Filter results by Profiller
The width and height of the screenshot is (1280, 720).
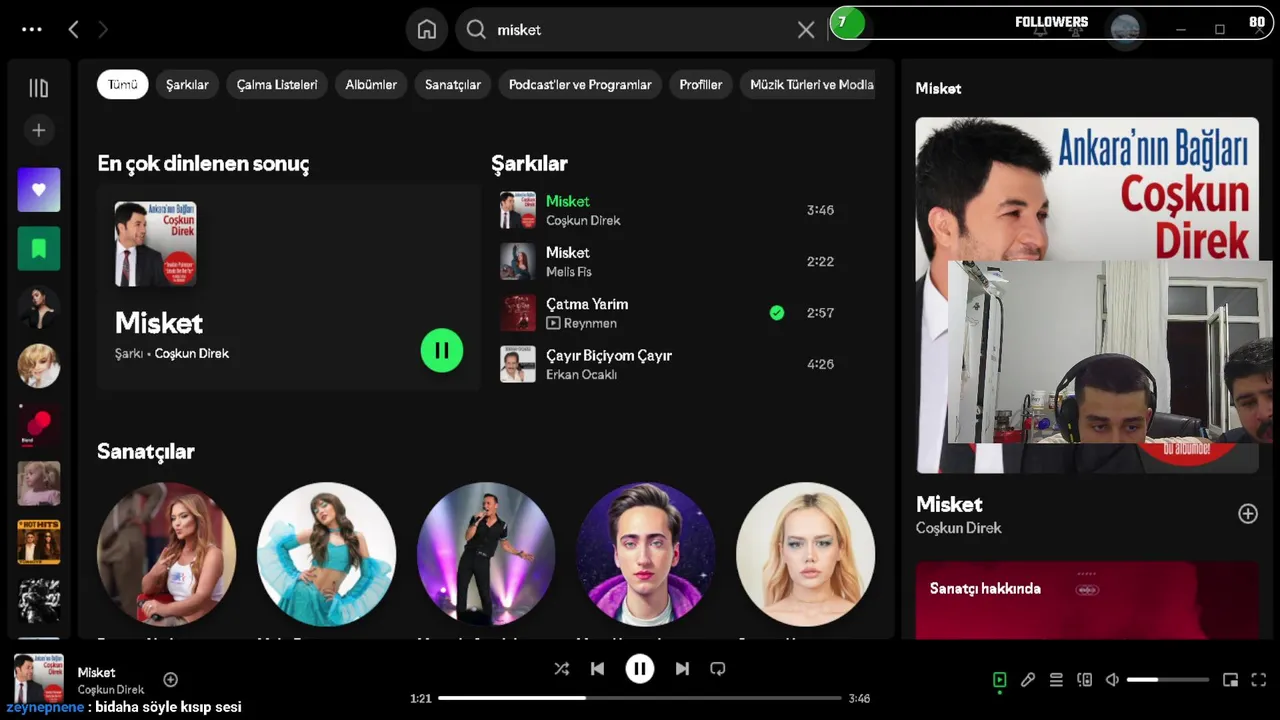pyautogui.click(x=701, y=85)
